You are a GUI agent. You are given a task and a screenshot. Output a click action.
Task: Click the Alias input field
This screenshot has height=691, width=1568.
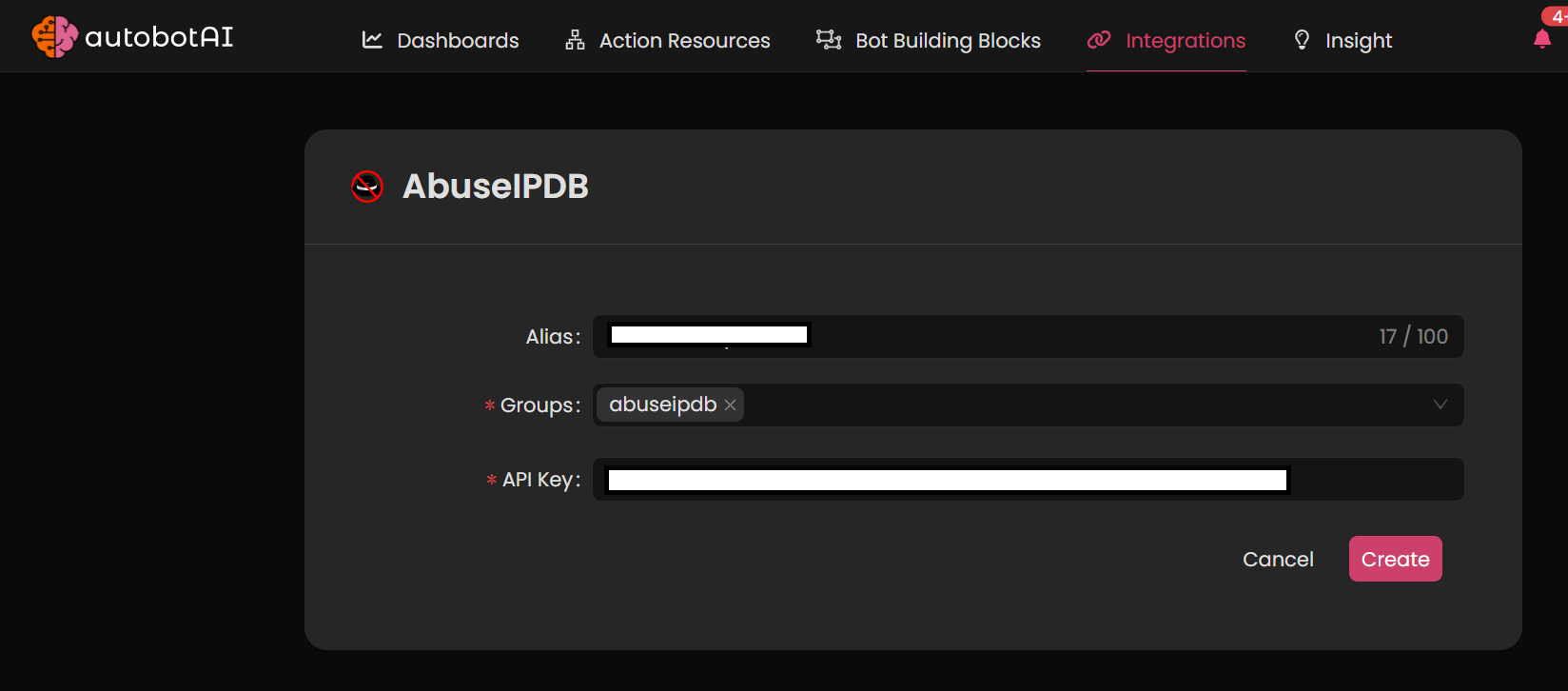(1028, 337)
